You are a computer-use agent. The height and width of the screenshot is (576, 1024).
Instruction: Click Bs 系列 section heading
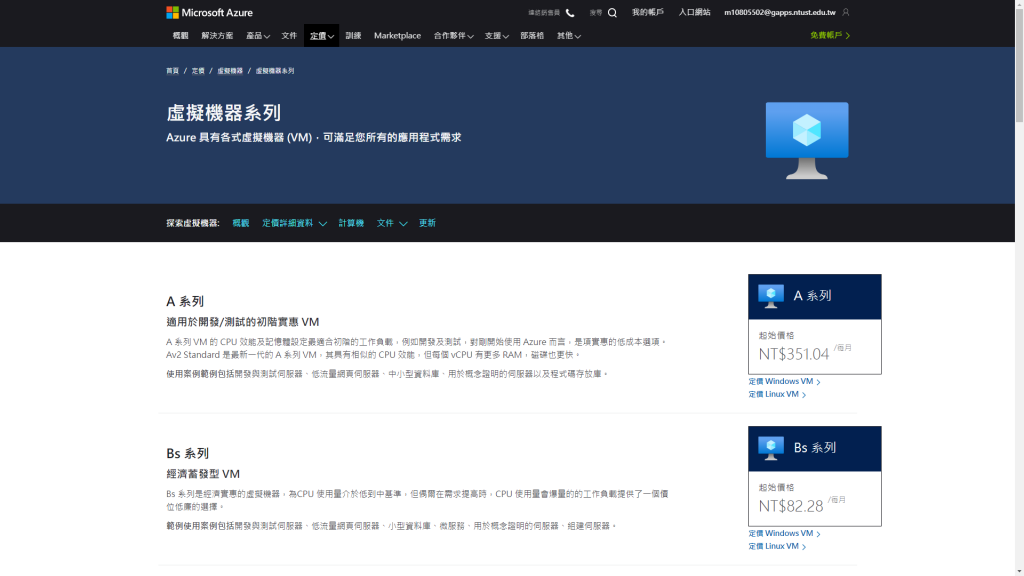click(x=187, y=454)
